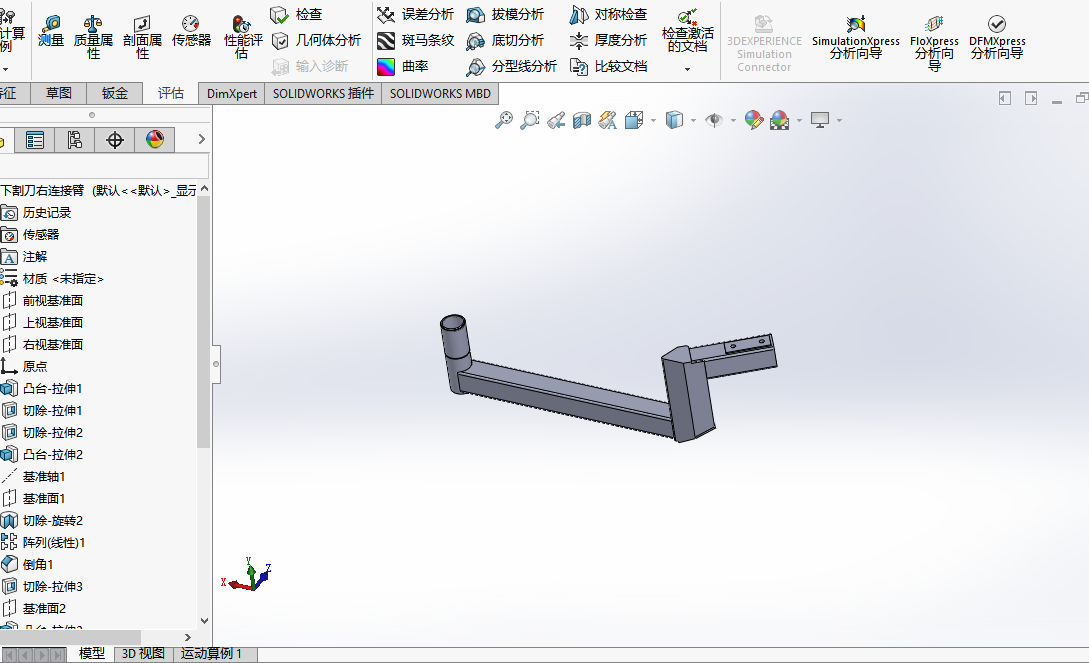Switch to 3D 视图 bottom tab
This screenshot has height=663, width=1089.
point(143,654)
